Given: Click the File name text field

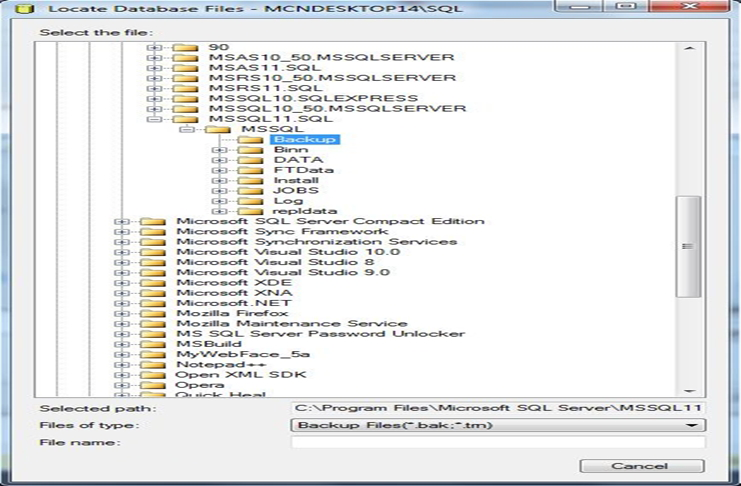Looking at the screenshot, I should click(x=497, y=442).
